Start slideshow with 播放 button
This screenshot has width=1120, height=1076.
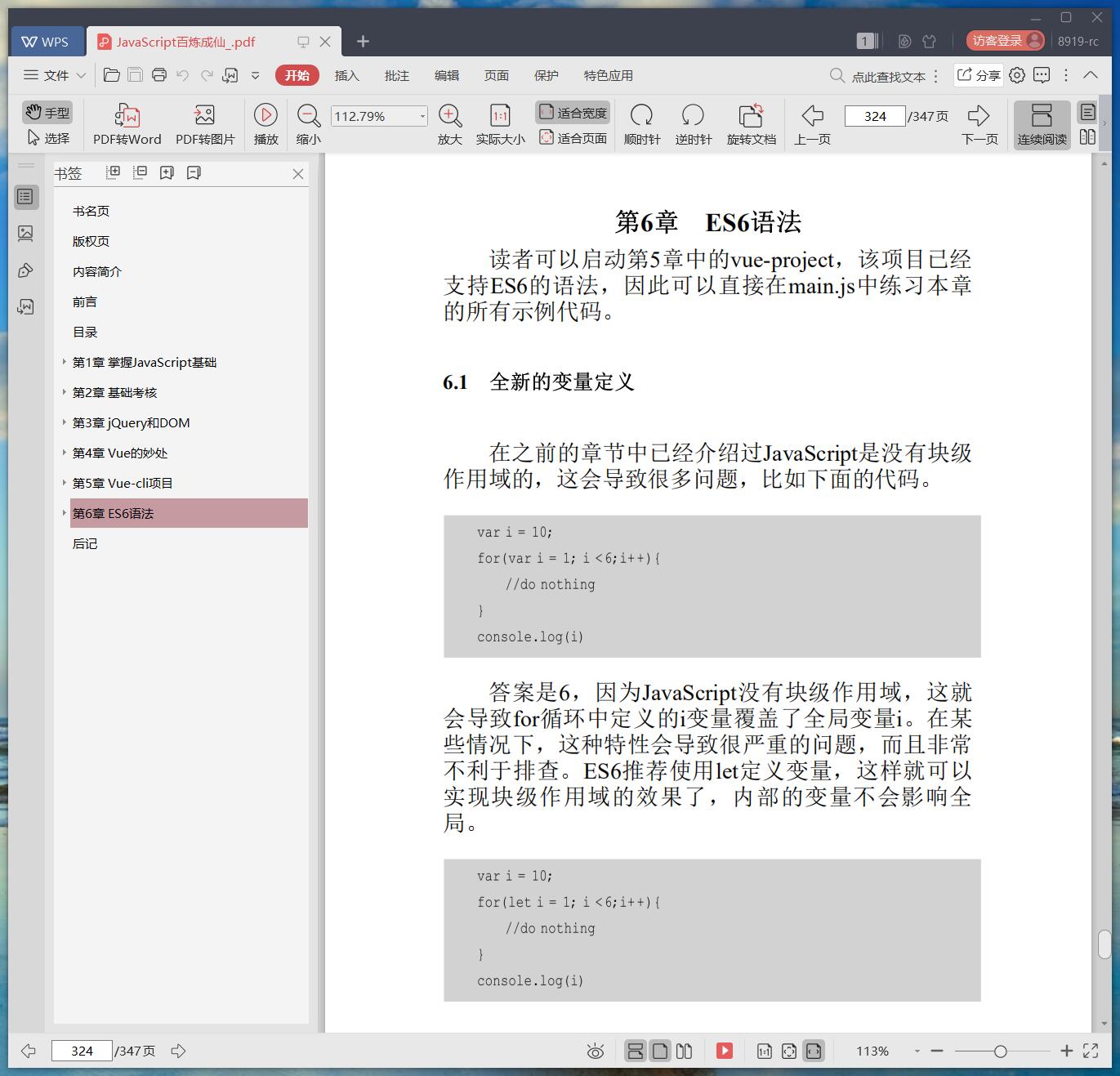(265, 124)
